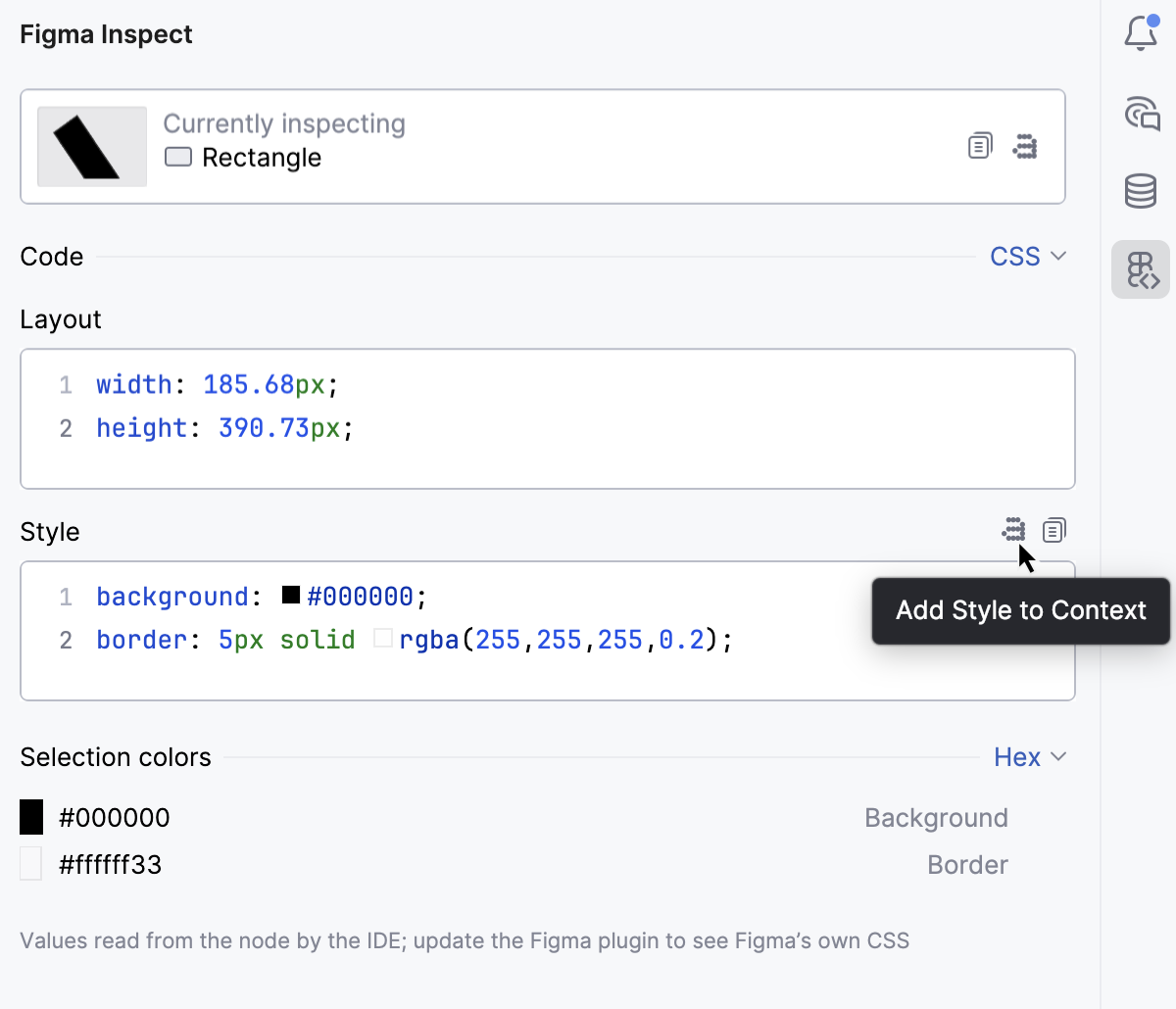Click the Style section heading

50,532
